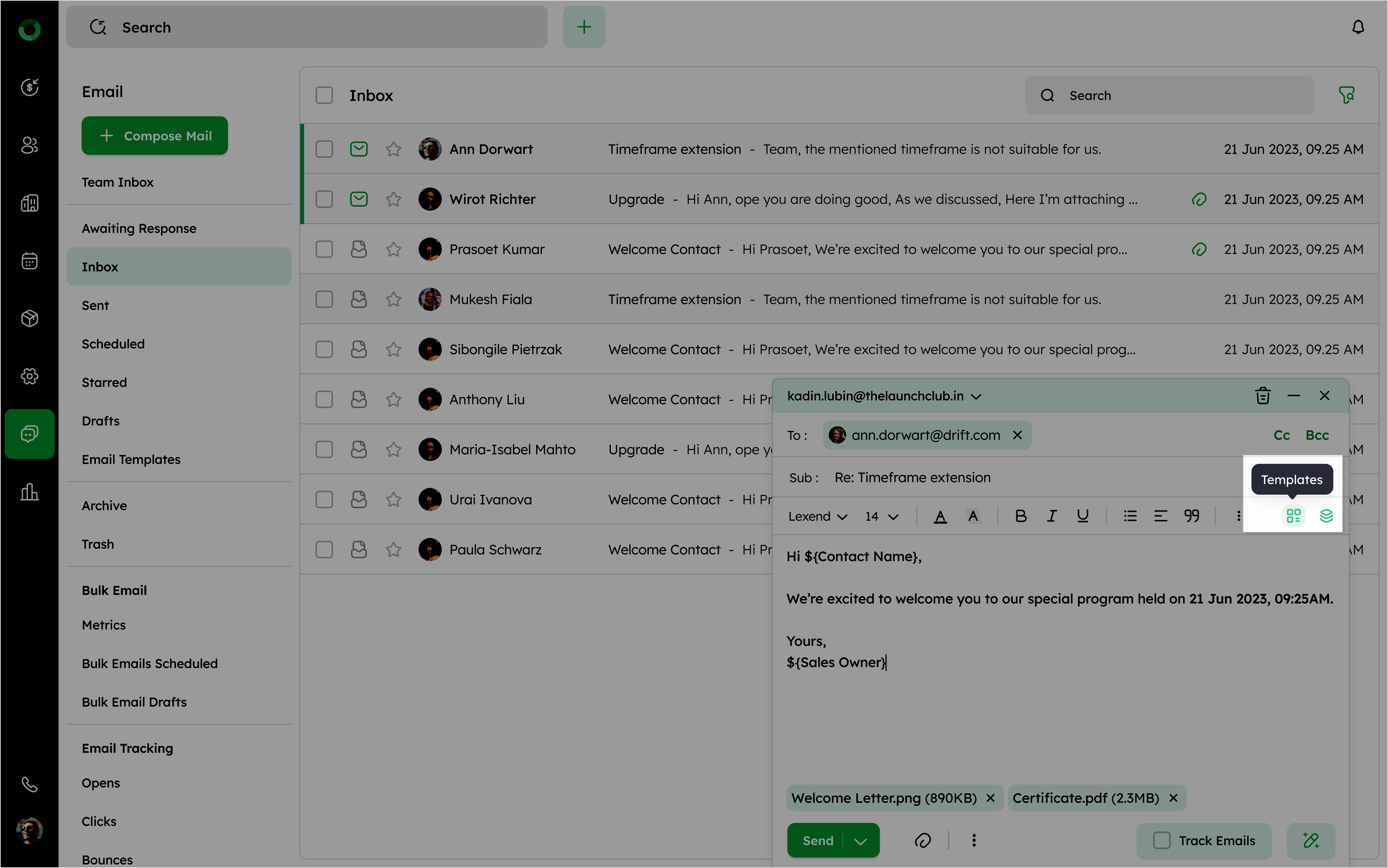This screenshot has width=1388, height=868.
Task: Open the Lexend font family dropdown
Action: tap(817, 516)
